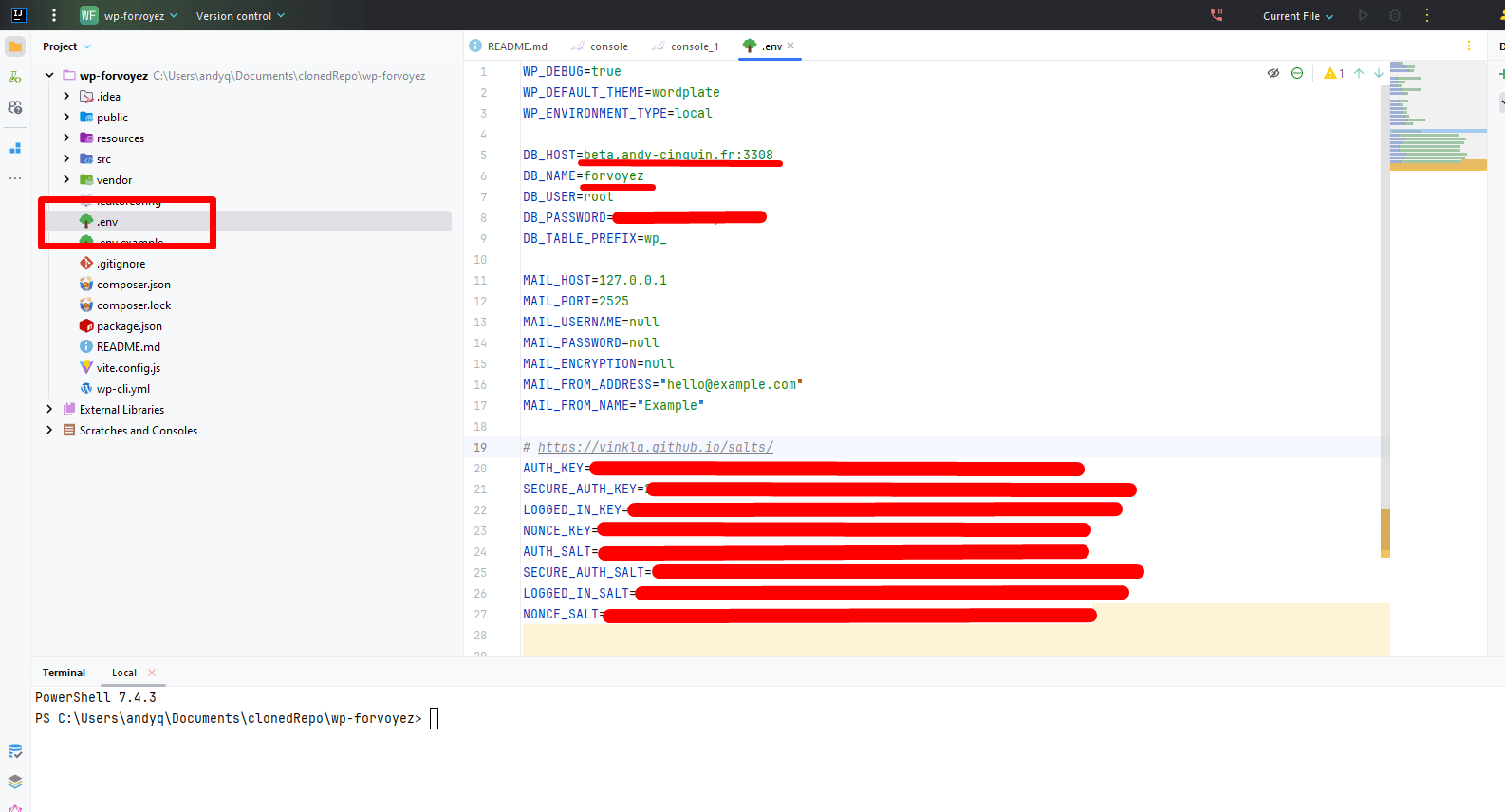Viewport: 1505px width, 812px height.
Task: Open the Database Changes sidebar icon
Action: [15, 751]
